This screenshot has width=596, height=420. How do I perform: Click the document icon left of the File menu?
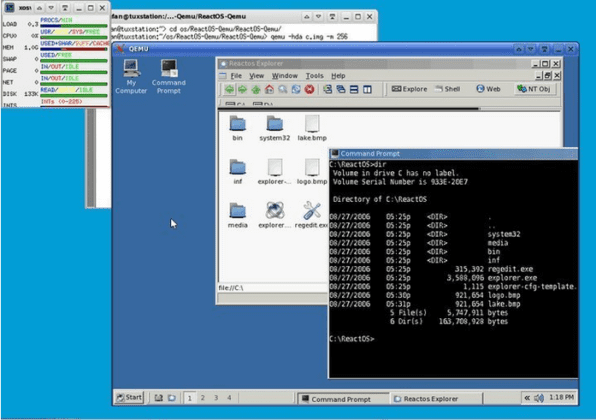(223, 76)
